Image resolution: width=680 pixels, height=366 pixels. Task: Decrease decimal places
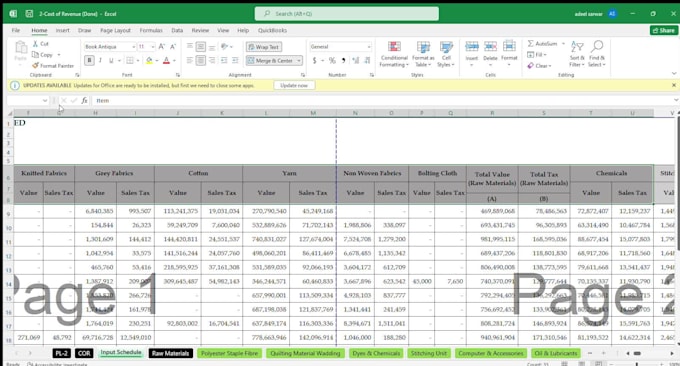pyautogui.click(x=367, y=60)
